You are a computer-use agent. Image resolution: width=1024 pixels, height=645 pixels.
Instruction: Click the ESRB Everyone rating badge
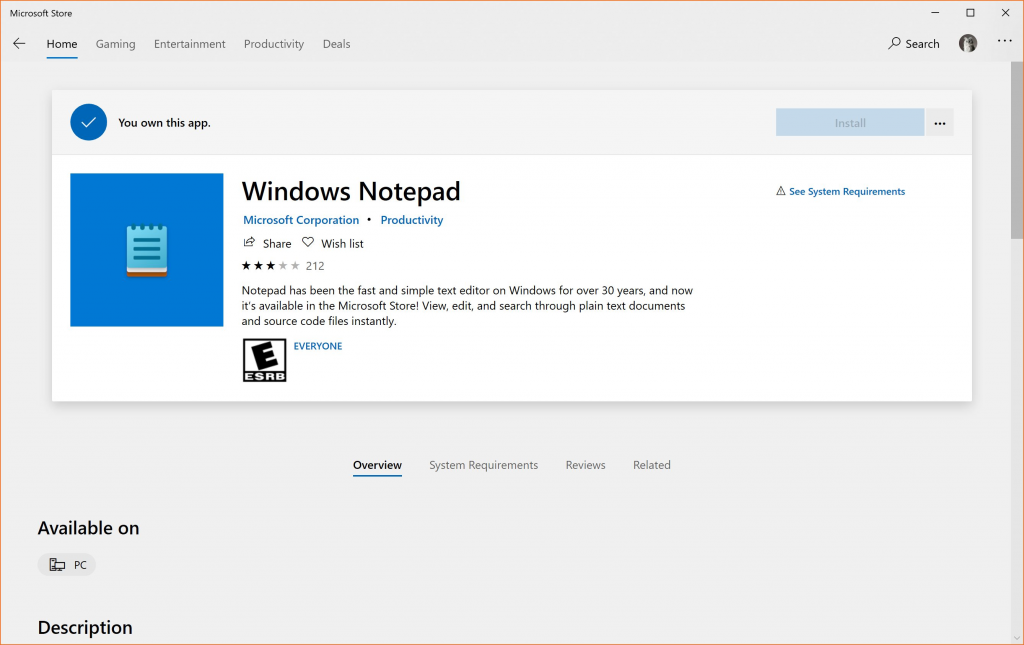(264, 360)
